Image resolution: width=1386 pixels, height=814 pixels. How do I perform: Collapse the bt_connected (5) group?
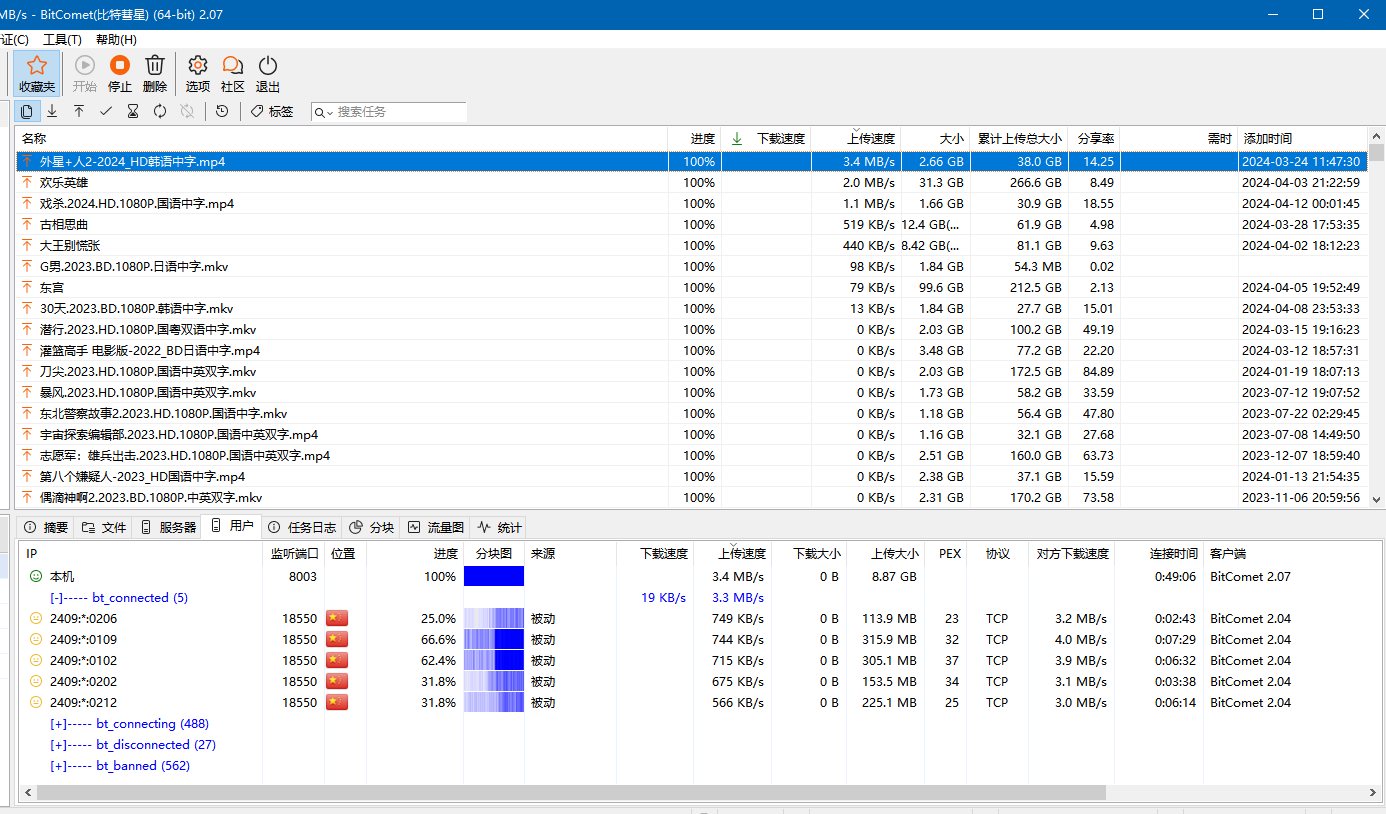(x=119, y=598)
